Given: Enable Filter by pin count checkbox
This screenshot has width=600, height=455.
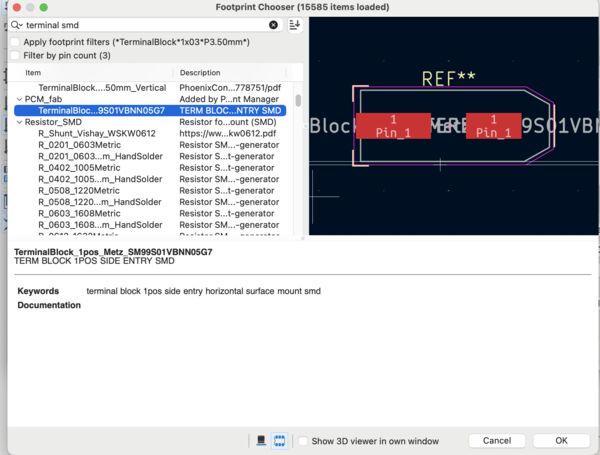Looking at the screenshot, I should pos(15,55).
